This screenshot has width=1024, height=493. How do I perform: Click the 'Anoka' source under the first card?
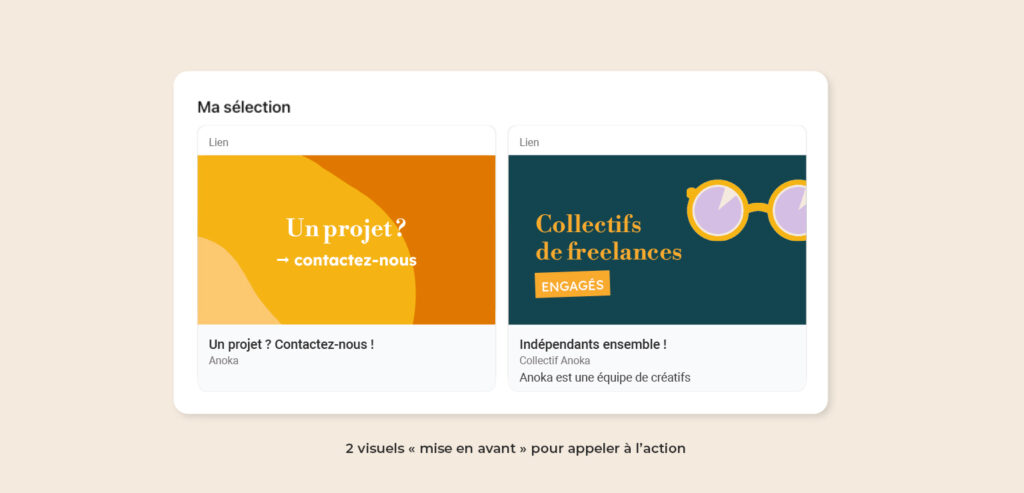[223, 360]
